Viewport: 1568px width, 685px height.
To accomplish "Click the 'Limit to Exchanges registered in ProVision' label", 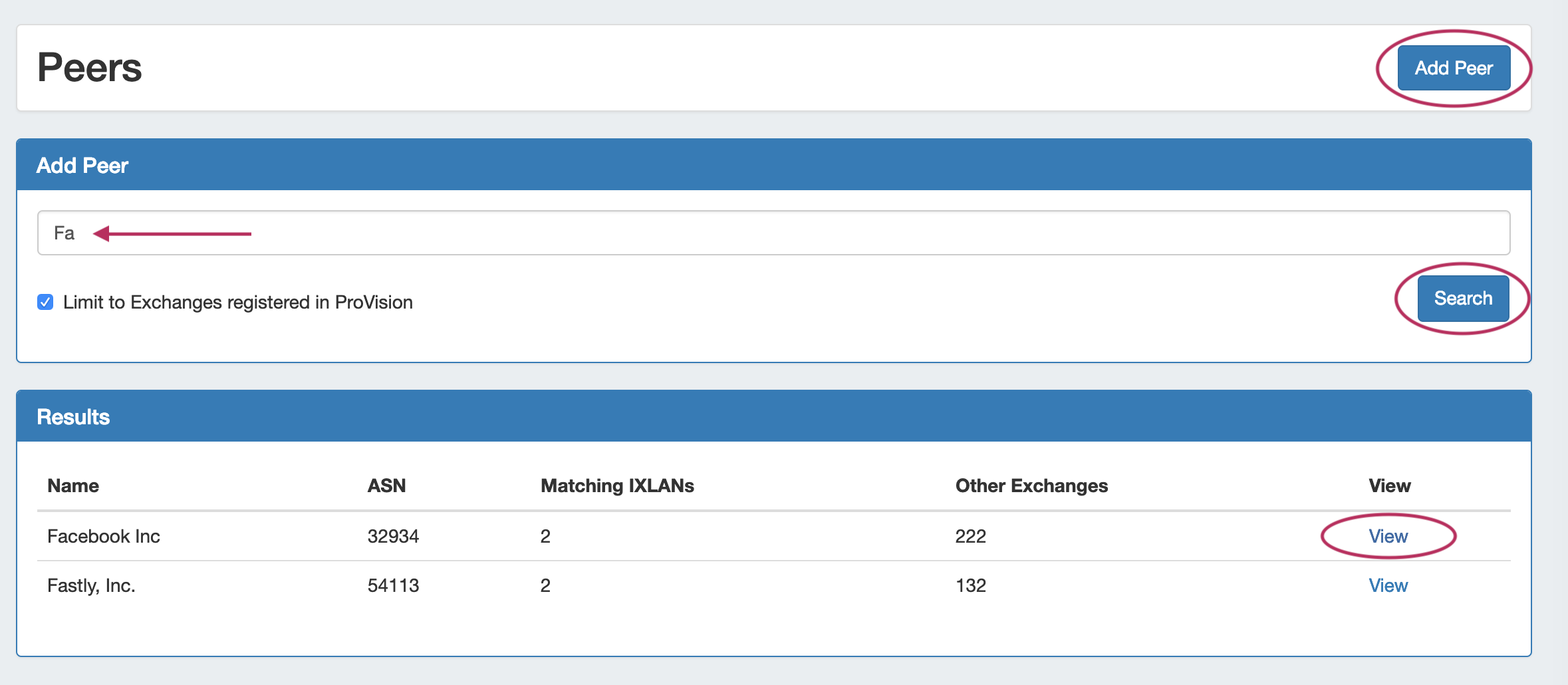I will pyautogui.click(x=237, y=303).
